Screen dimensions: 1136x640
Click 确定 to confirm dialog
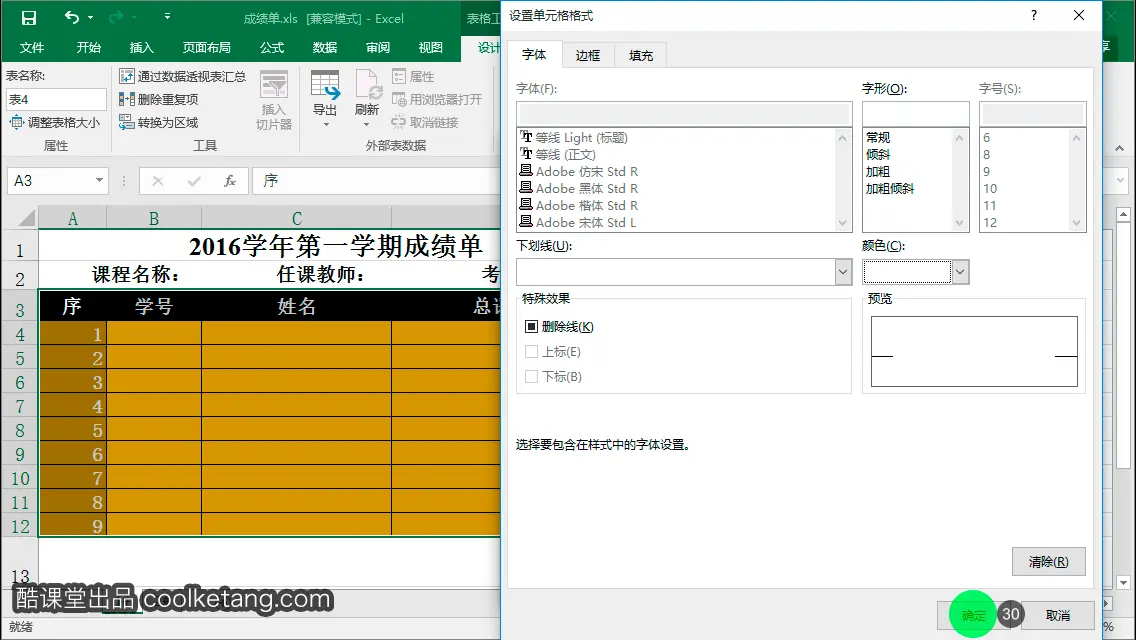tap(973, 615)
